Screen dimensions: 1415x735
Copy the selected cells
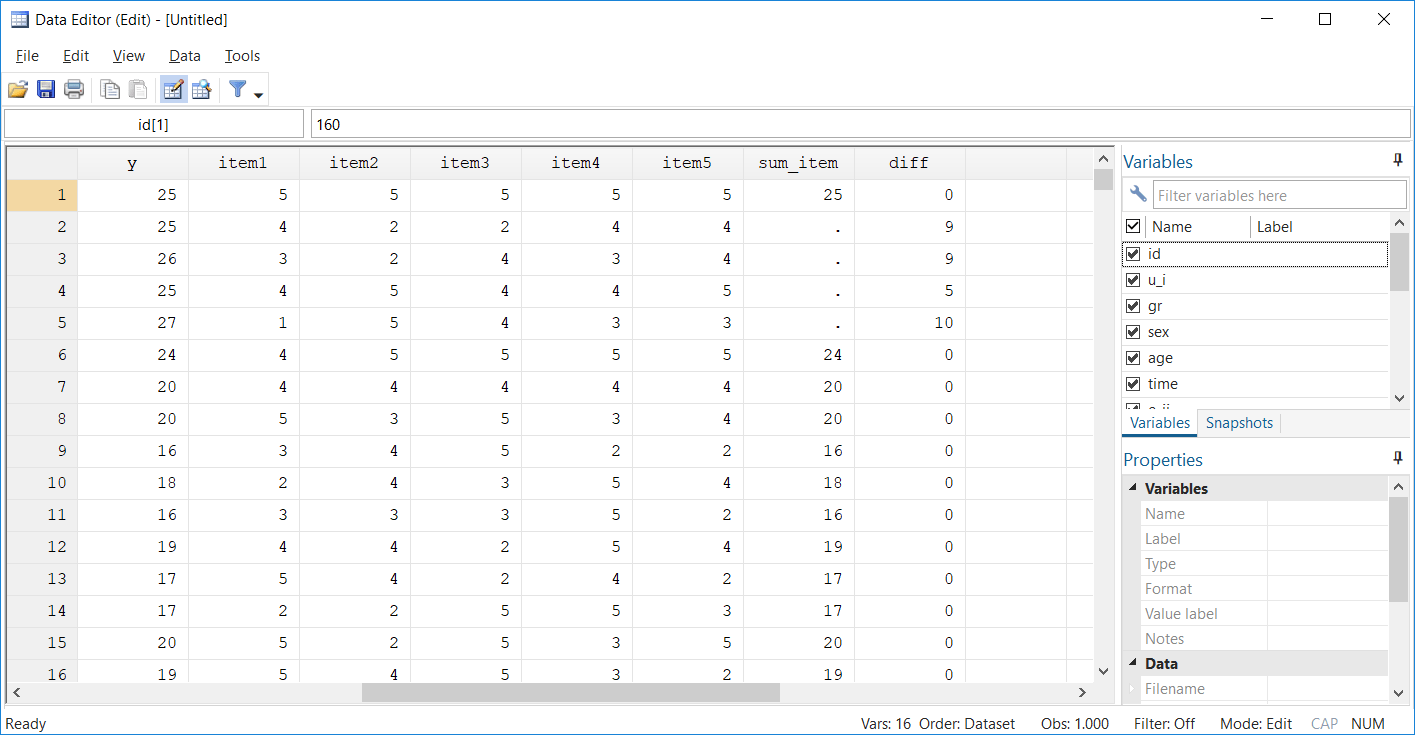coord(110,89)
